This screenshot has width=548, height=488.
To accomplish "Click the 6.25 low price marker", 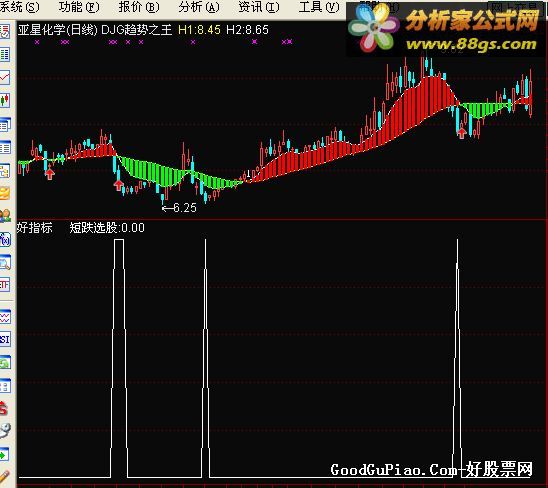I will pos(185,208).
